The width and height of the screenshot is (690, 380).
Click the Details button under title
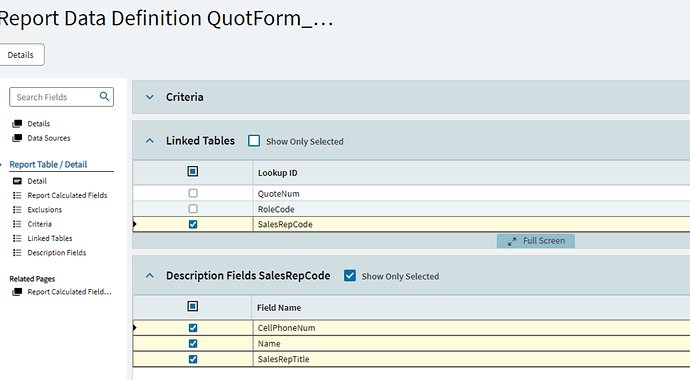tap(21, 55)
